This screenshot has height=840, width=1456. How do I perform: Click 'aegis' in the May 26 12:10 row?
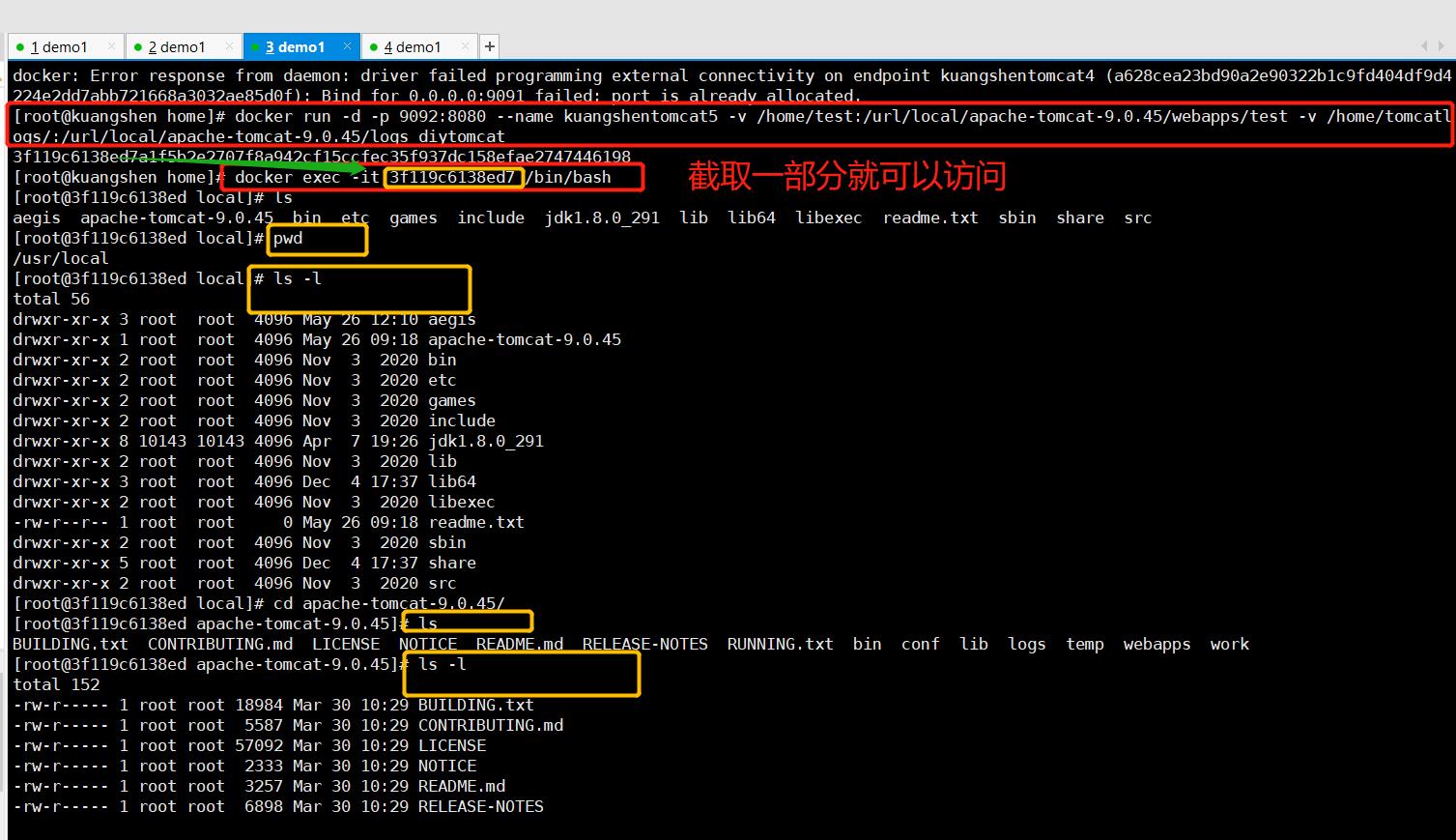[452, 319]
